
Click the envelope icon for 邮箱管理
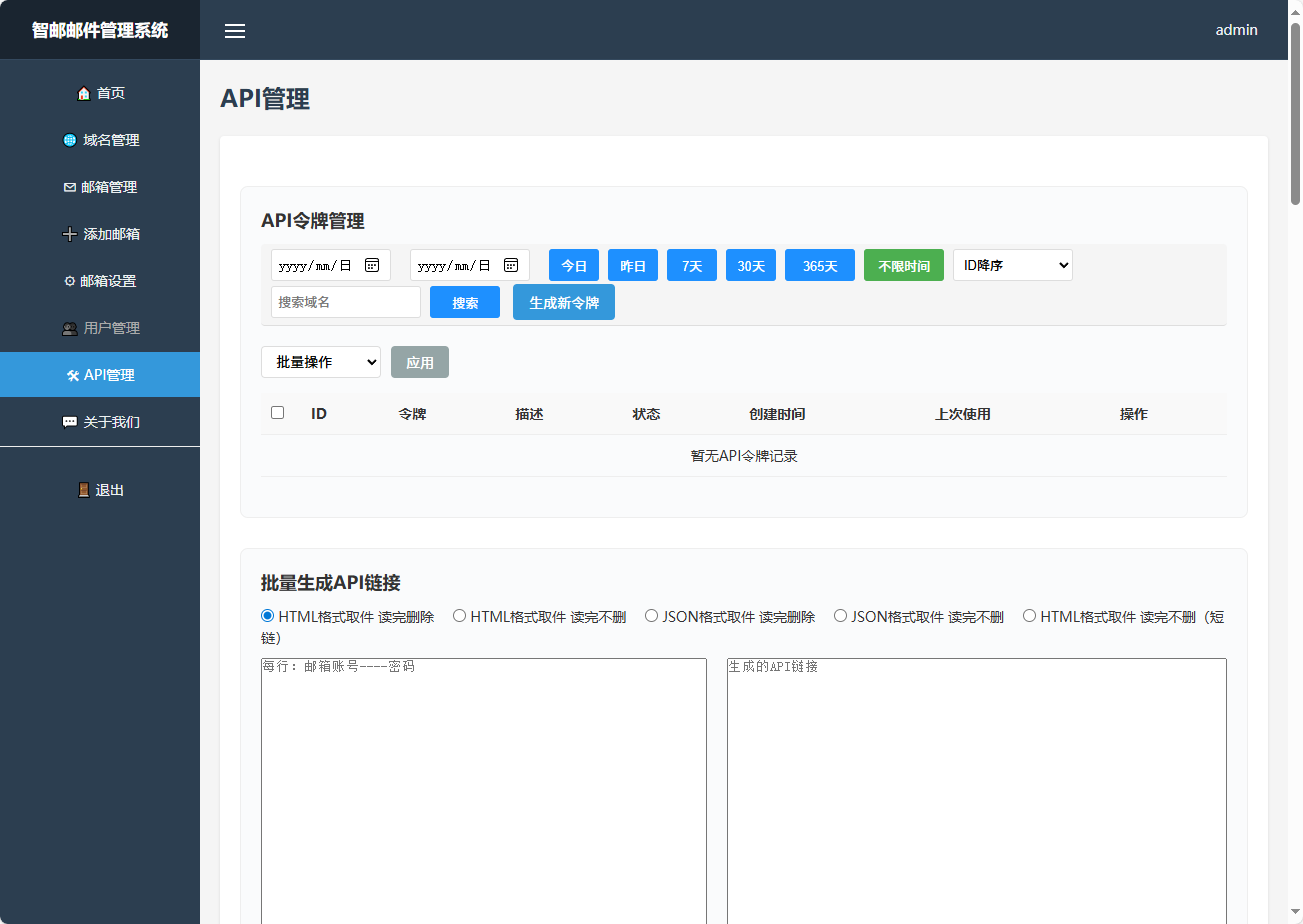tap(69, 188)
